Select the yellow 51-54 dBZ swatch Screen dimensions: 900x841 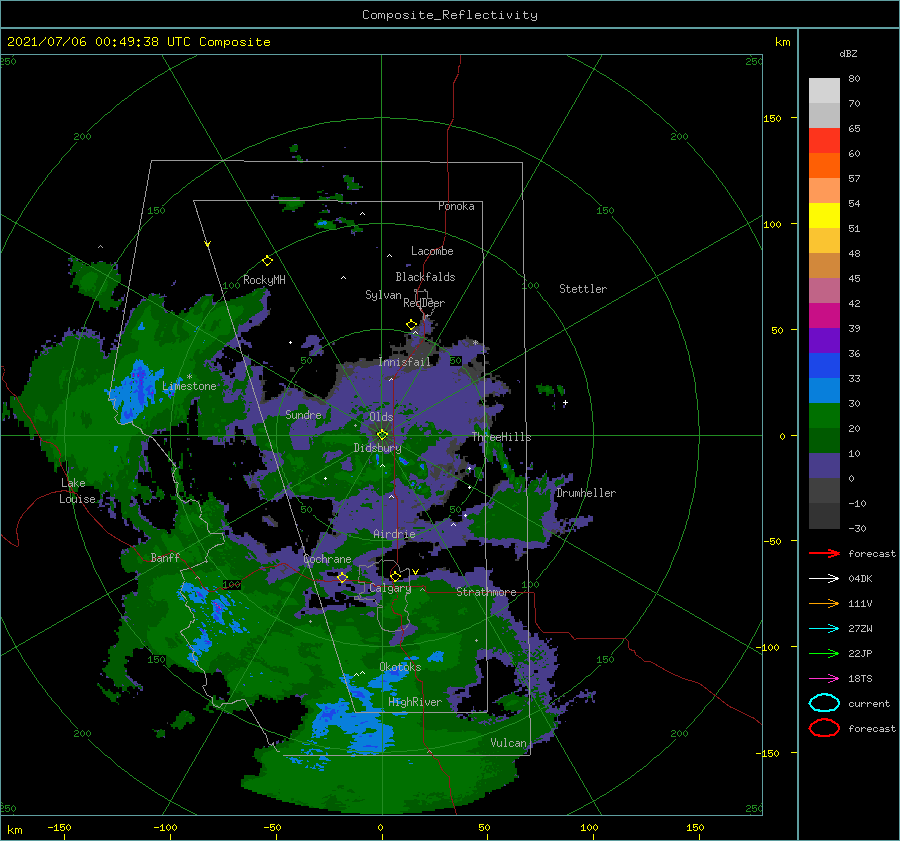tap(824, 216)
